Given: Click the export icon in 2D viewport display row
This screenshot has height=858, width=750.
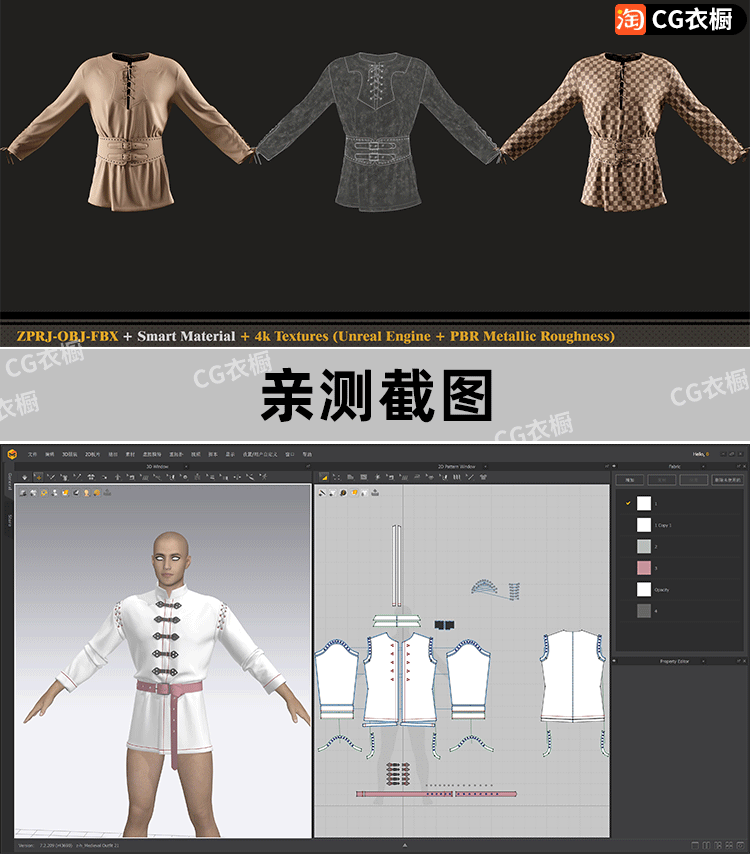Looking at the screenshot, I should pos(375,492).
